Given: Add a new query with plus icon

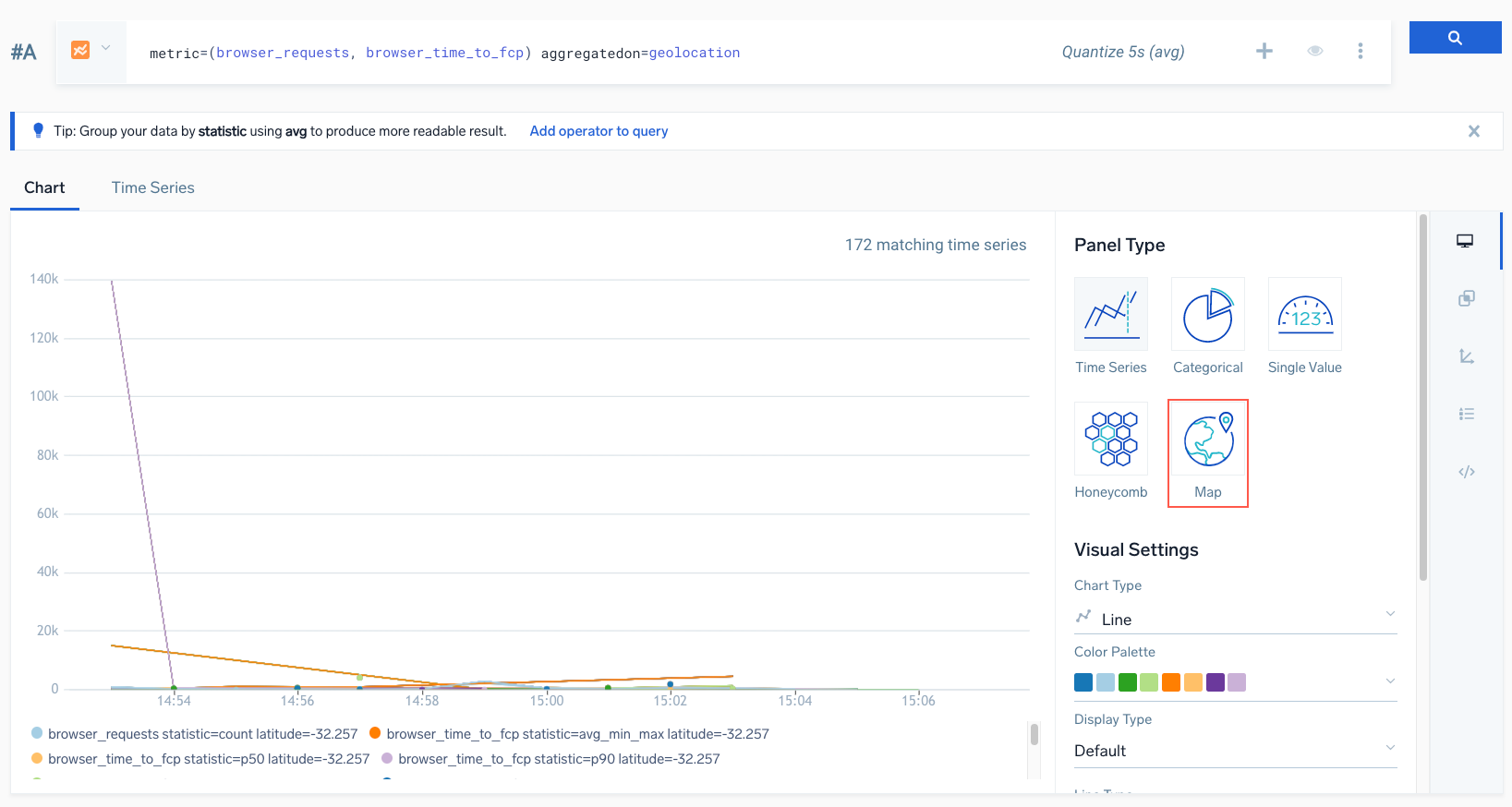Looking at the screenshot, I should (1264, 52).
